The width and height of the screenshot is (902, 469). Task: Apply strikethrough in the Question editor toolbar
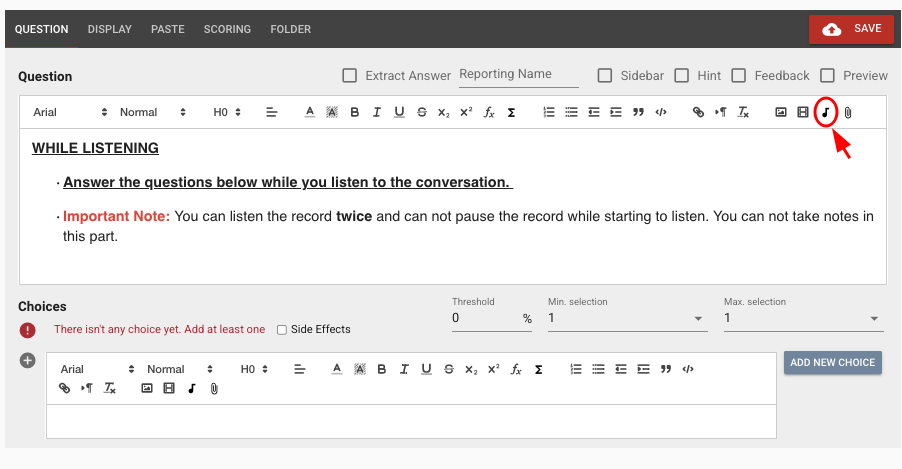(422, 112)
